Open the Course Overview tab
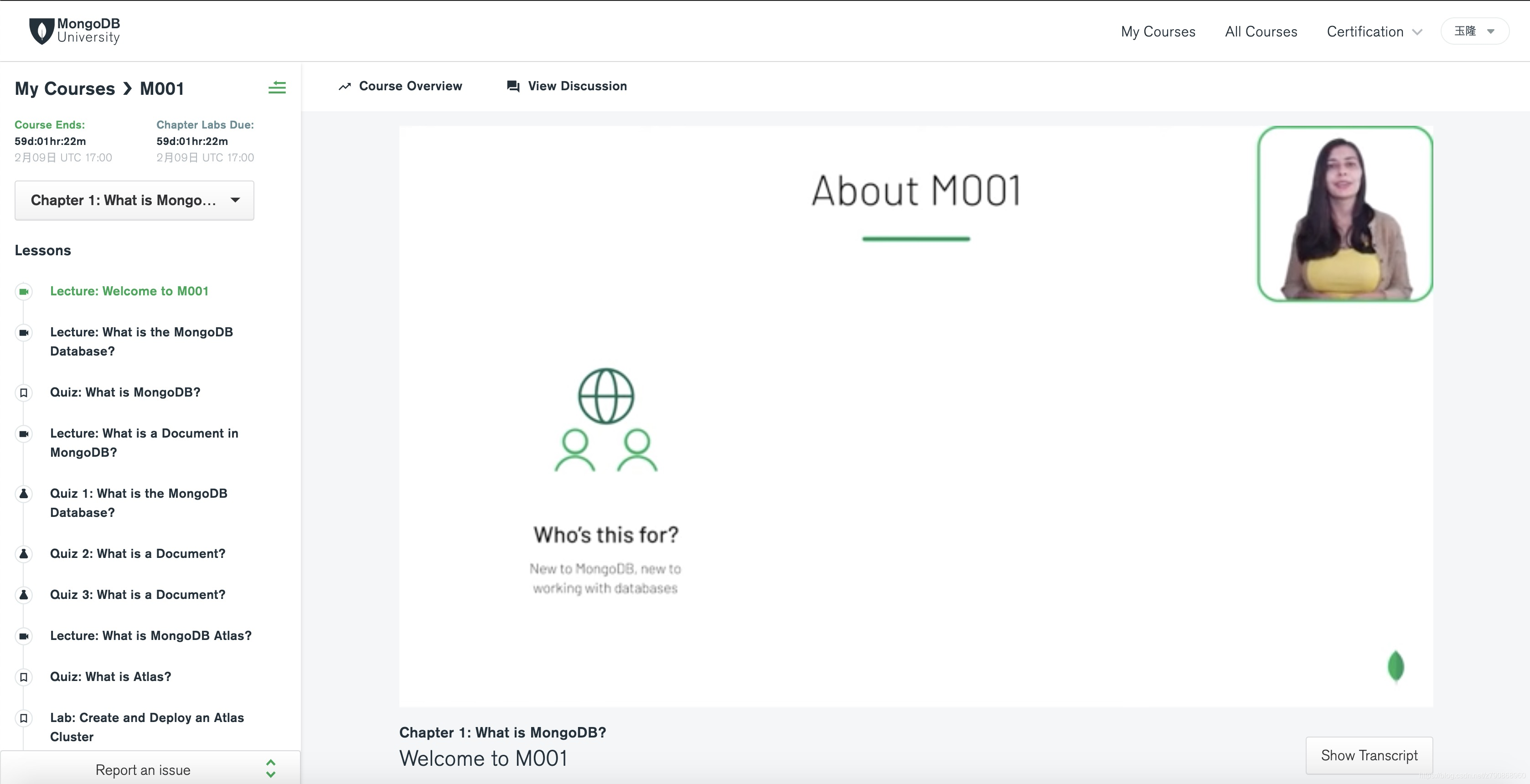Viewport: 1530px width, 784px height. point(400,86)
